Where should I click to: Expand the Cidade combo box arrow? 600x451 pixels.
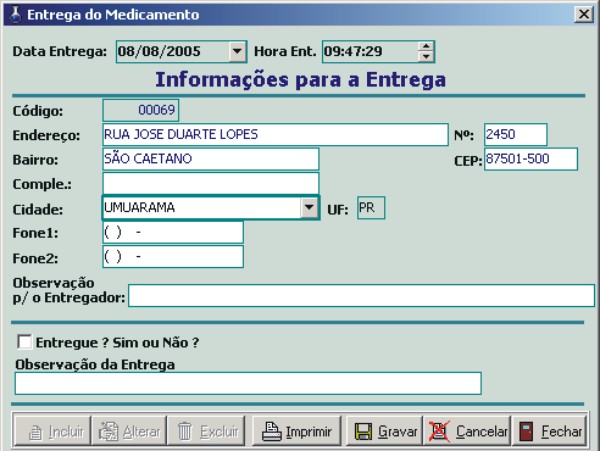[x=309, y=208]
